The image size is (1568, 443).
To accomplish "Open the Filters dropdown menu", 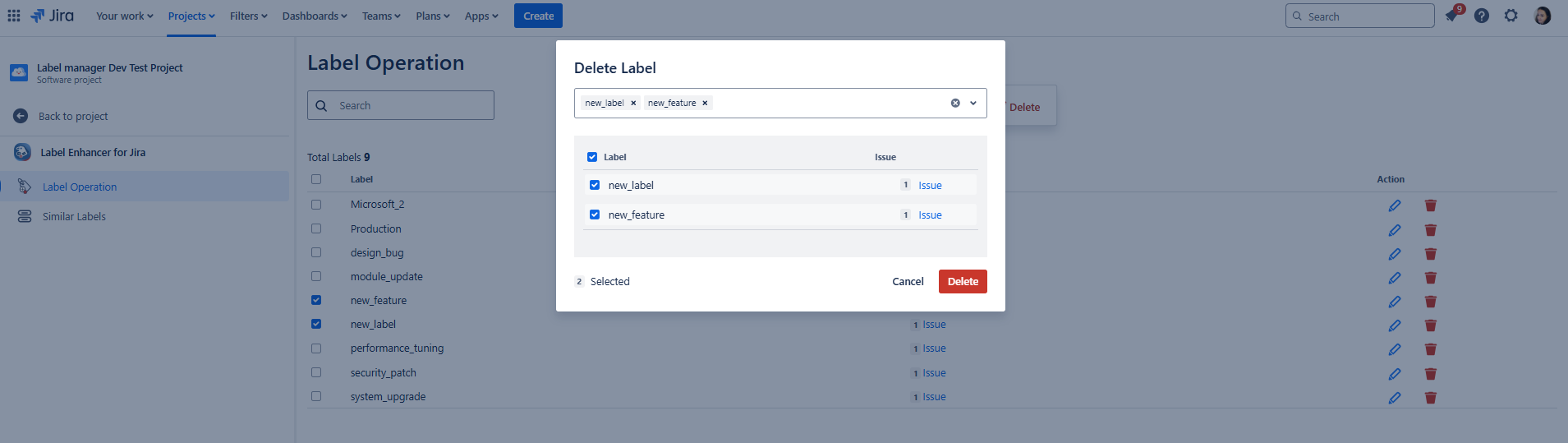I will click(249, 16).
